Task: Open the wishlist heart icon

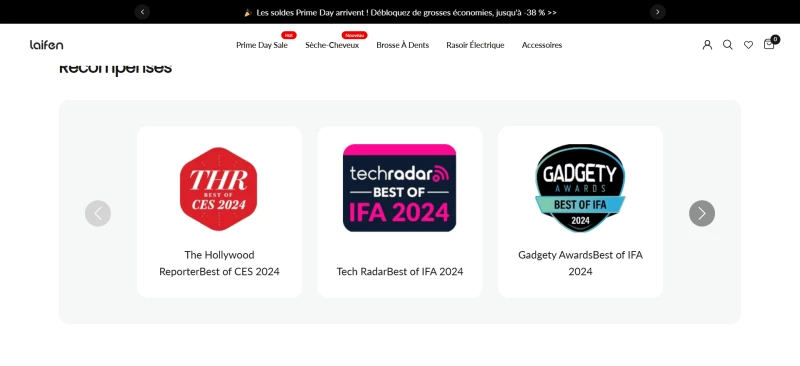Action: 748,45
